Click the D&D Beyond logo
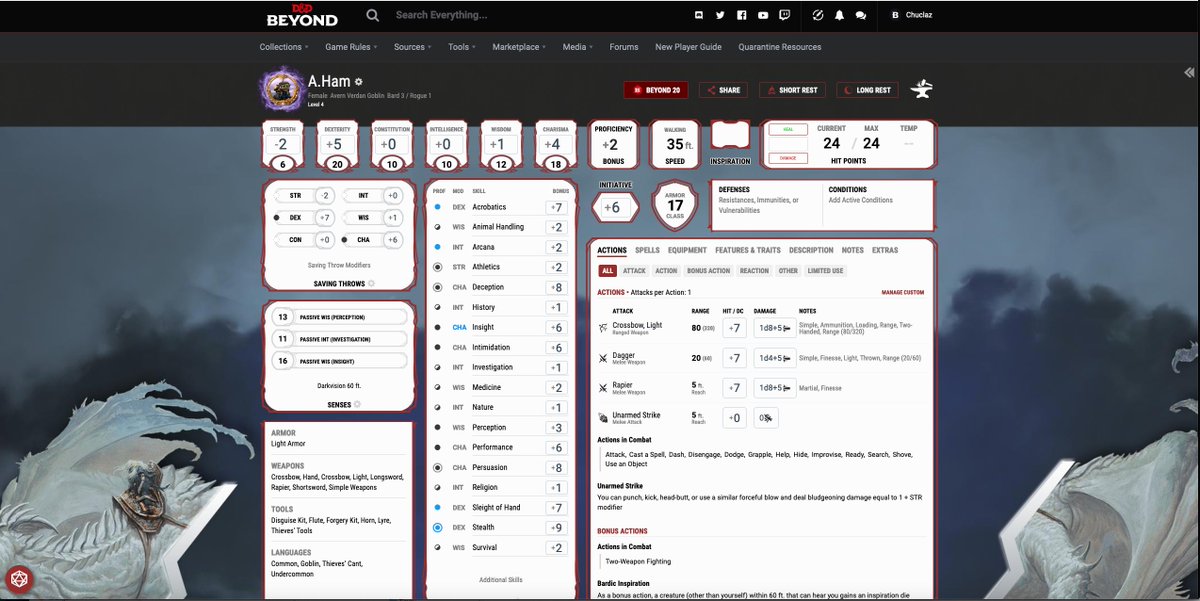 click(302, 15)
